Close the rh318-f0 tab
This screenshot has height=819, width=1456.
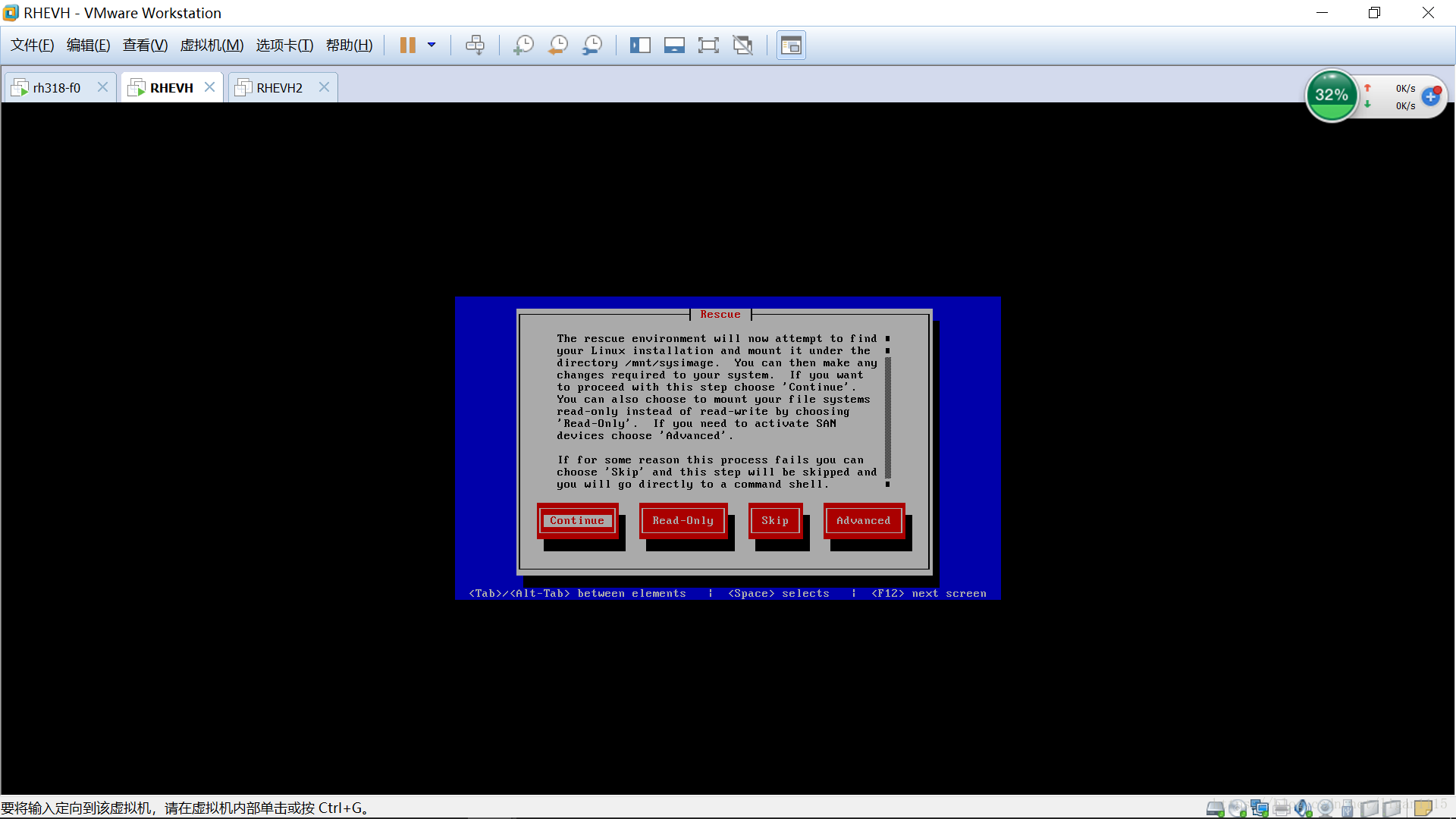click(x=102, y=87)
